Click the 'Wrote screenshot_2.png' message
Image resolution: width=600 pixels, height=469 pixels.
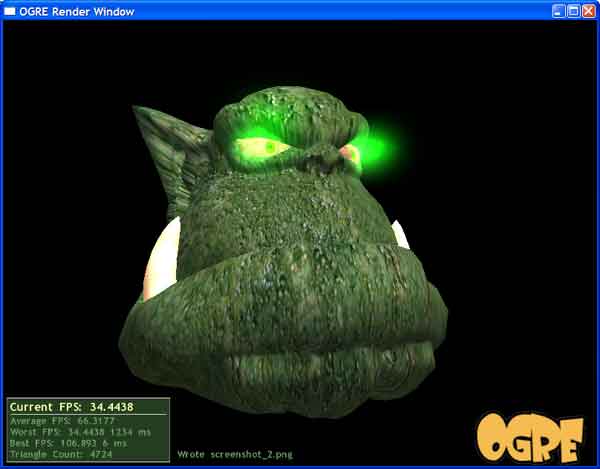235,454
